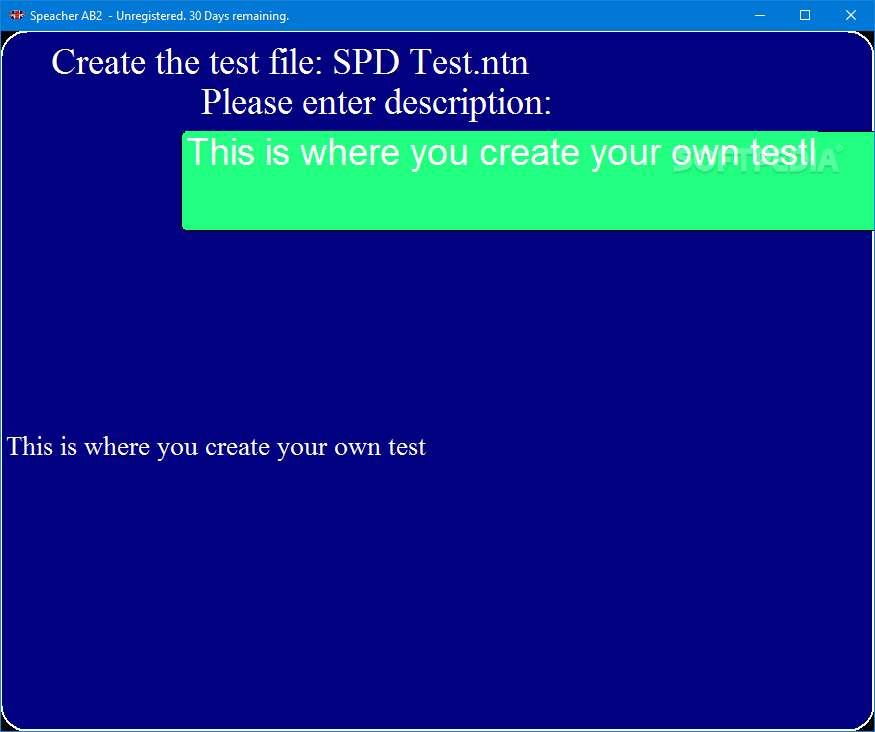Click the title bar text 'Unregistered. 30 Days remaining.'
The width and height of the screenshot is (875, 732).
click(x=203, y=16)
